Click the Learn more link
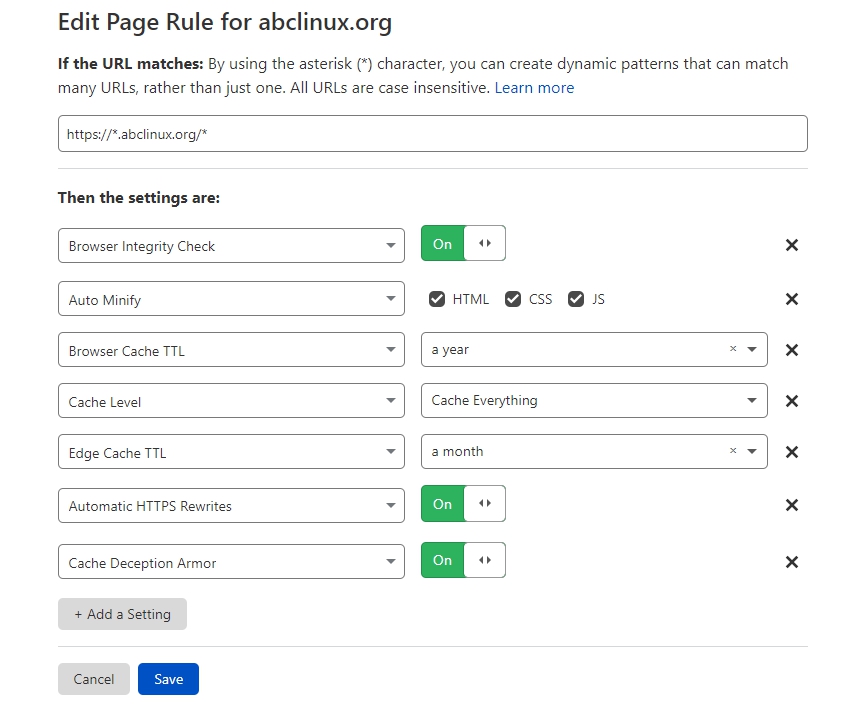The image size is (861, 712). [534, 88]
